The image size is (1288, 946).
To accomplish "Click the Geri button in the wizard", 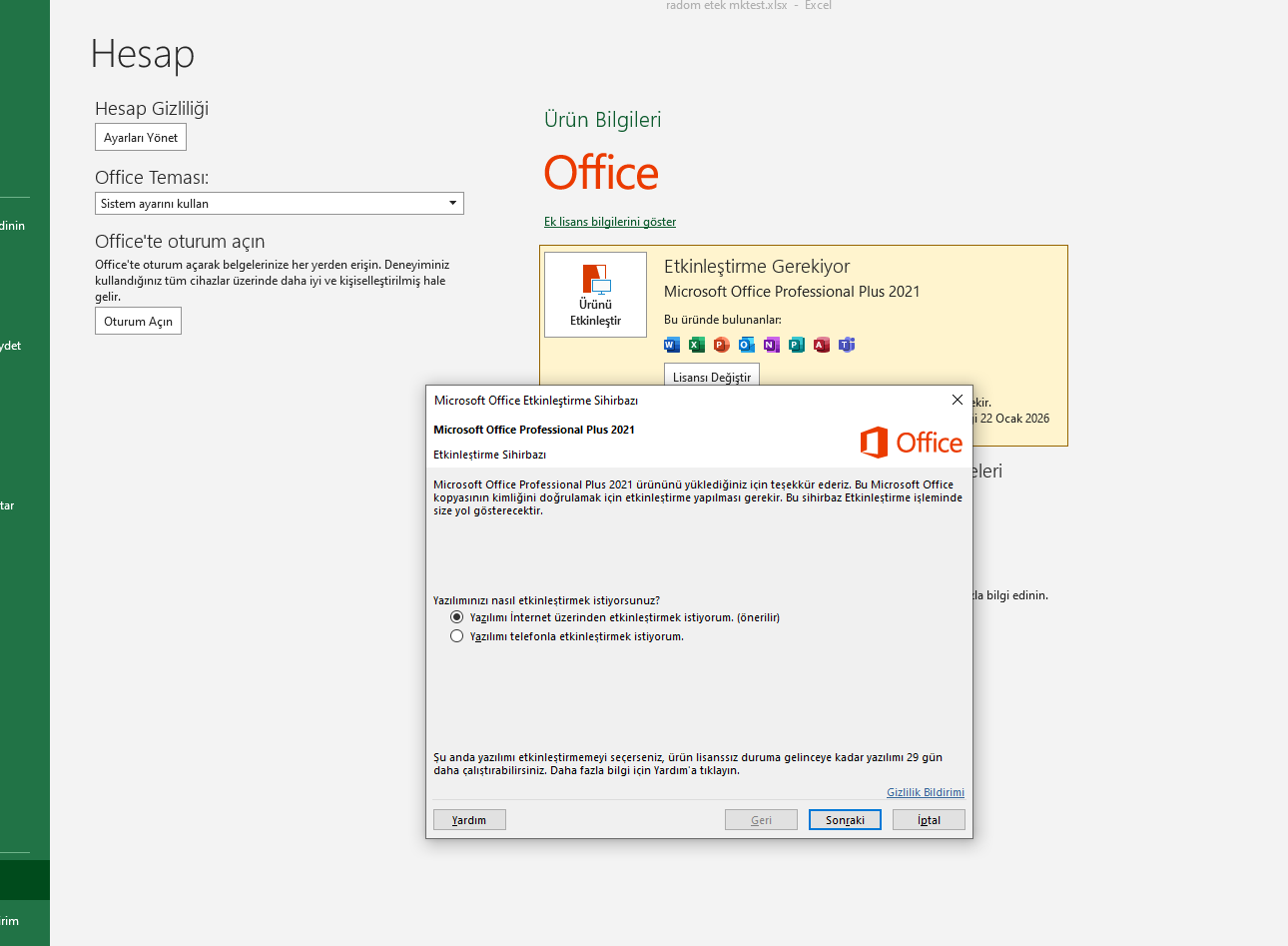I will [x=761, y=820].
